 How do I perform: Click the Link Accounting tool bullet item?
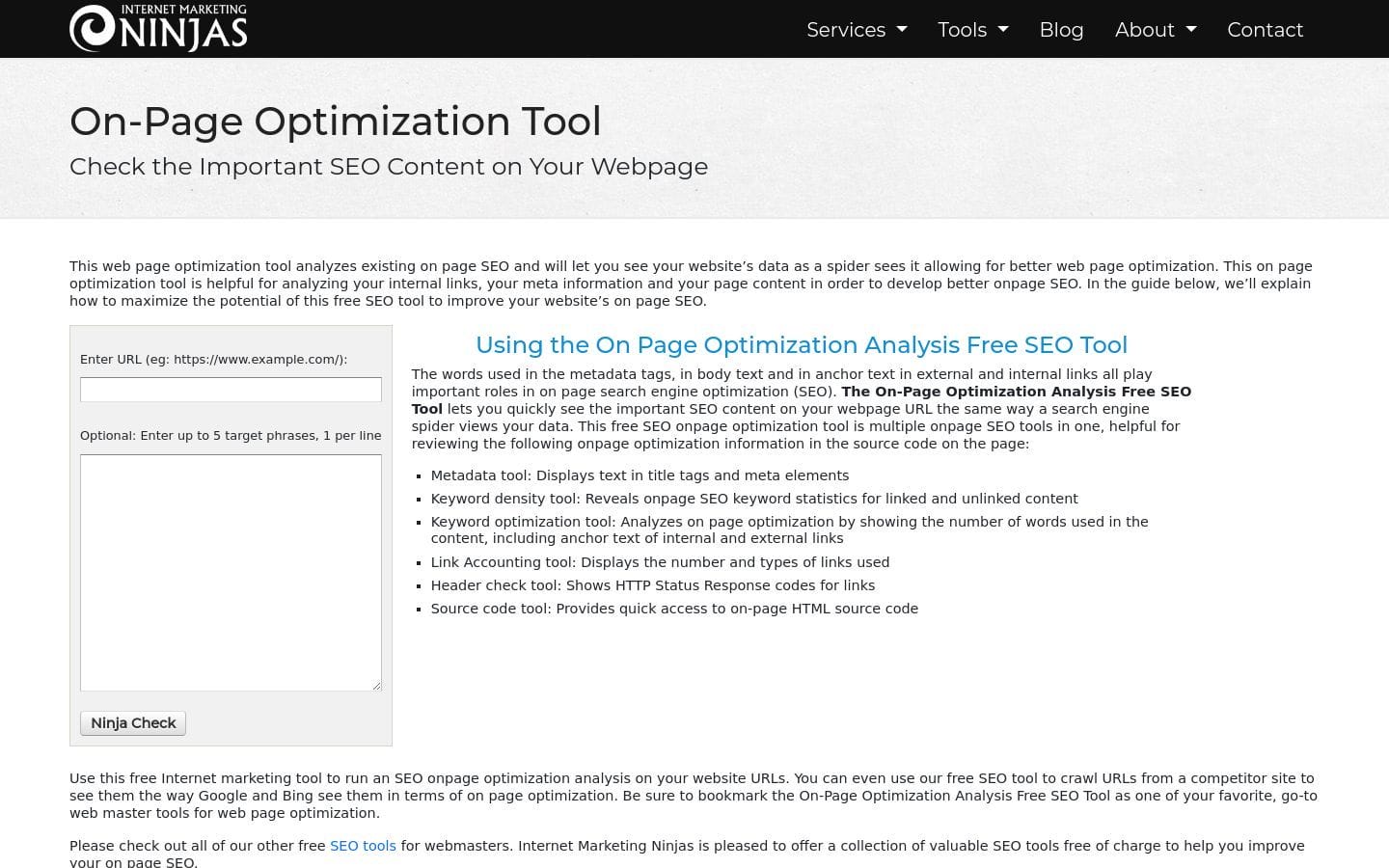[x=660, y=562]
